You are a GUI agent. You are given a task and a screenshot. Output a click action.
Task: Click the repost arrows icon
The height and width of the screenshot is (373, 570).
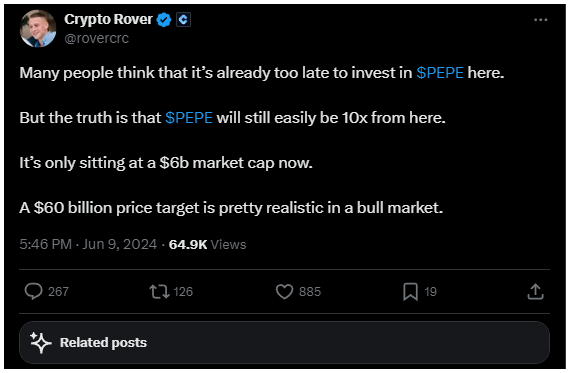click(x=159, y=292)
